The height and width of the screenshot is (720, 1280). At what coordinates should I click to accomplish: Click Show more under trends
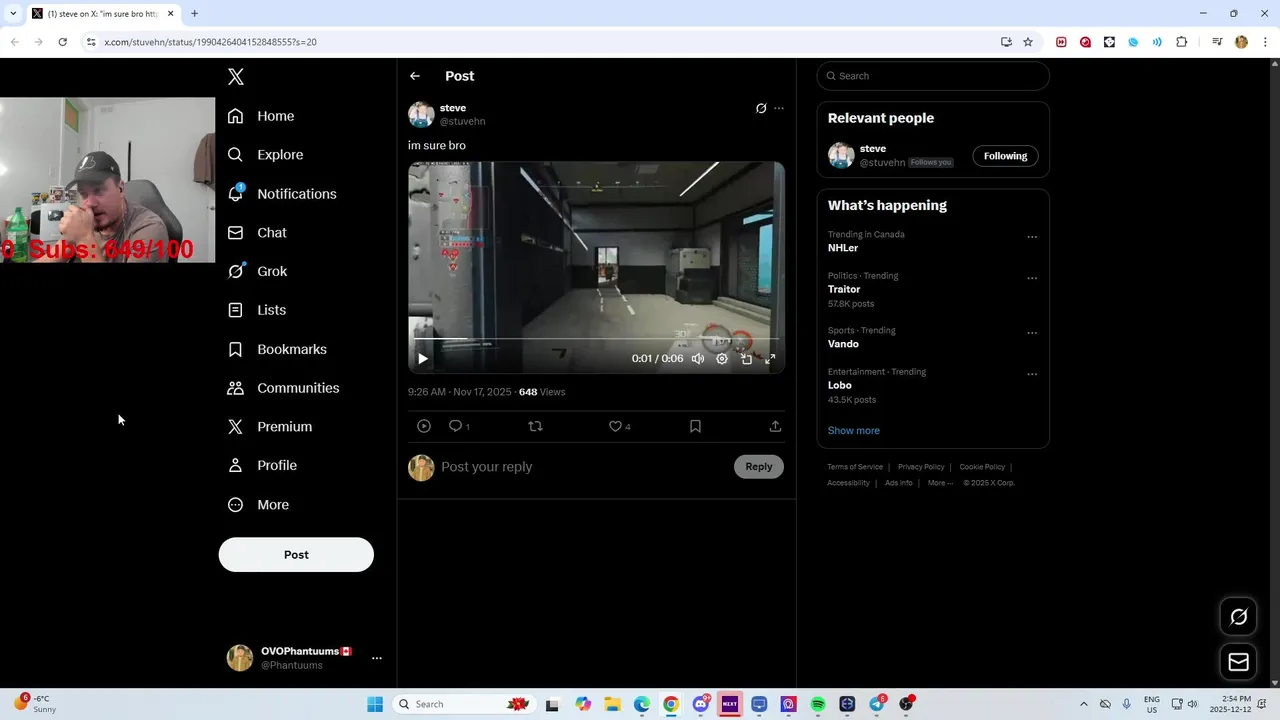(854, 431)
